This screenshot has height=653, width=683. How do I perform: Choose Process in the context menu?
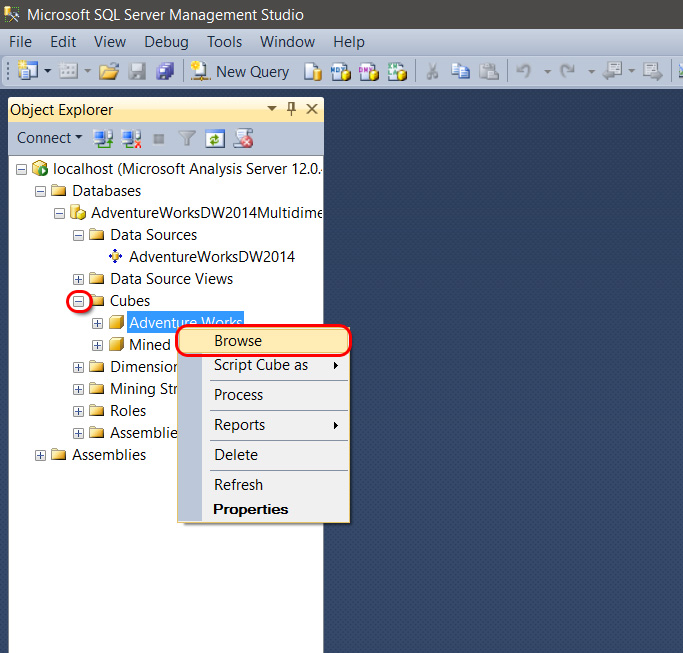(264, 395)
